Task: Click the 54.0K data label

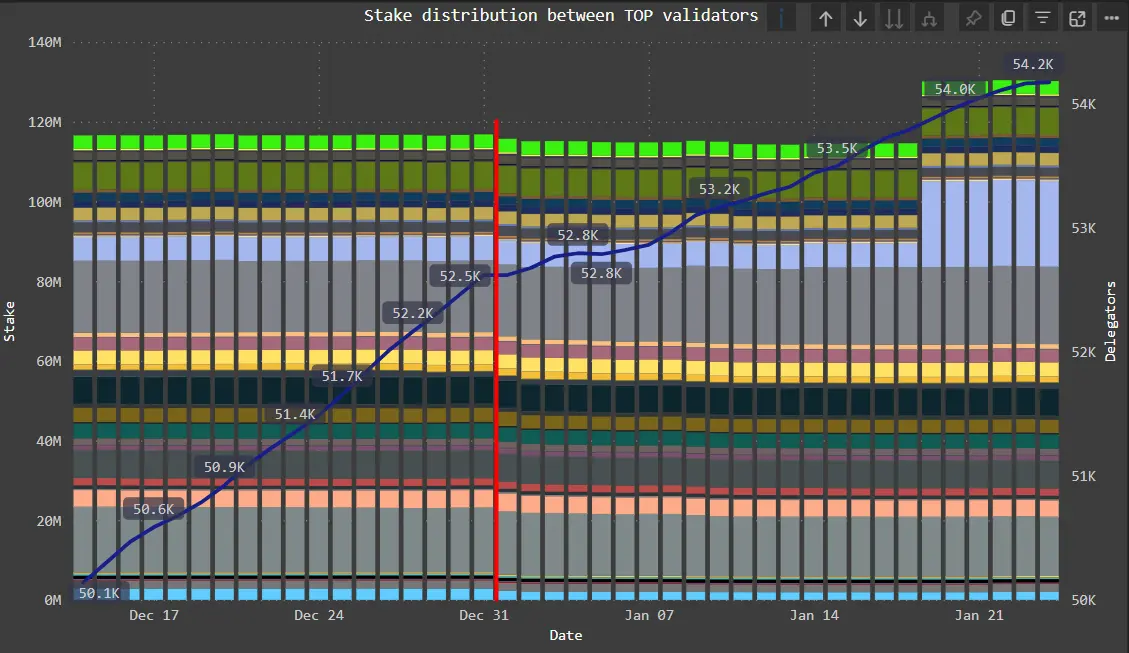Action: coord(955,89)
